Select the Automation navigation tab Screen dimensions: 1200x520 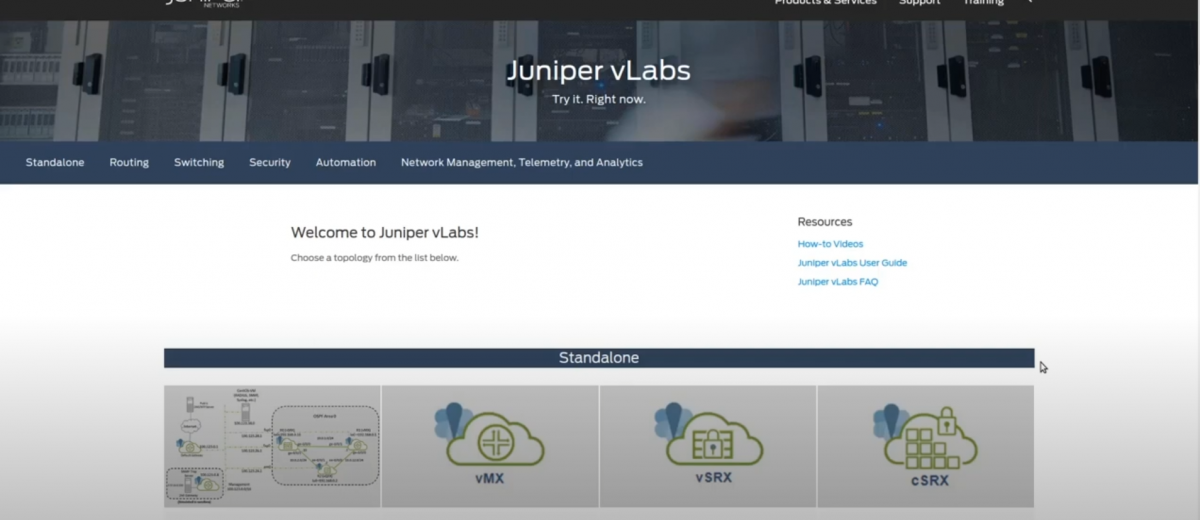coord(346,162)
